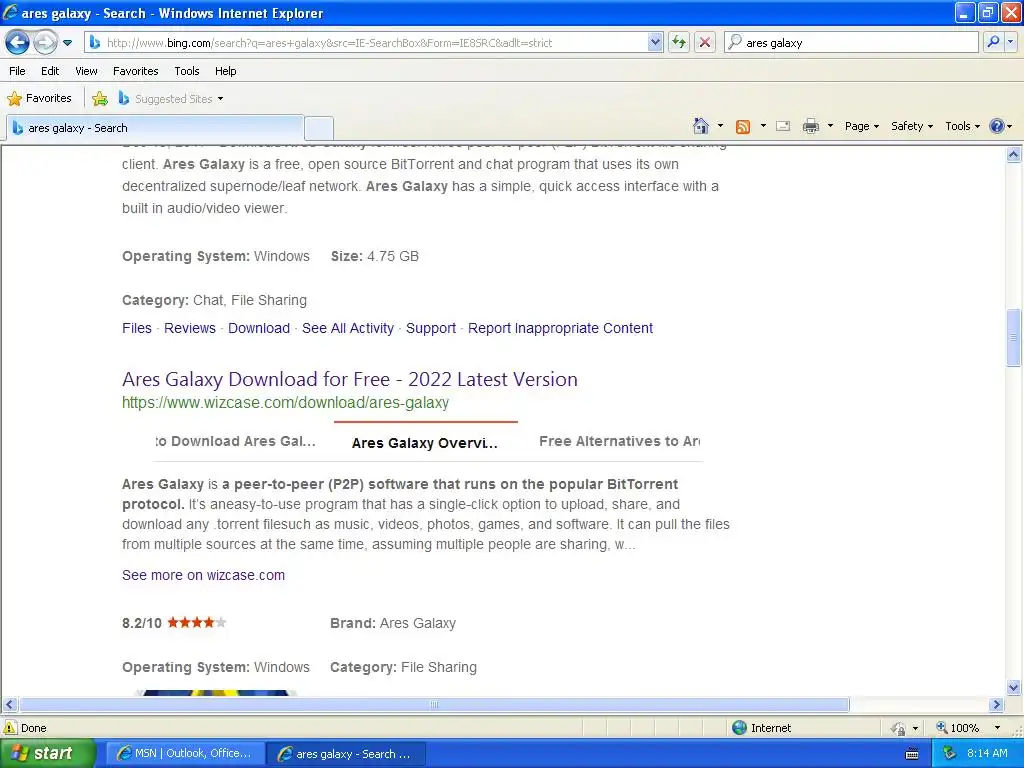Click the Protected Mode lock icon

click(x=899, y=728)
